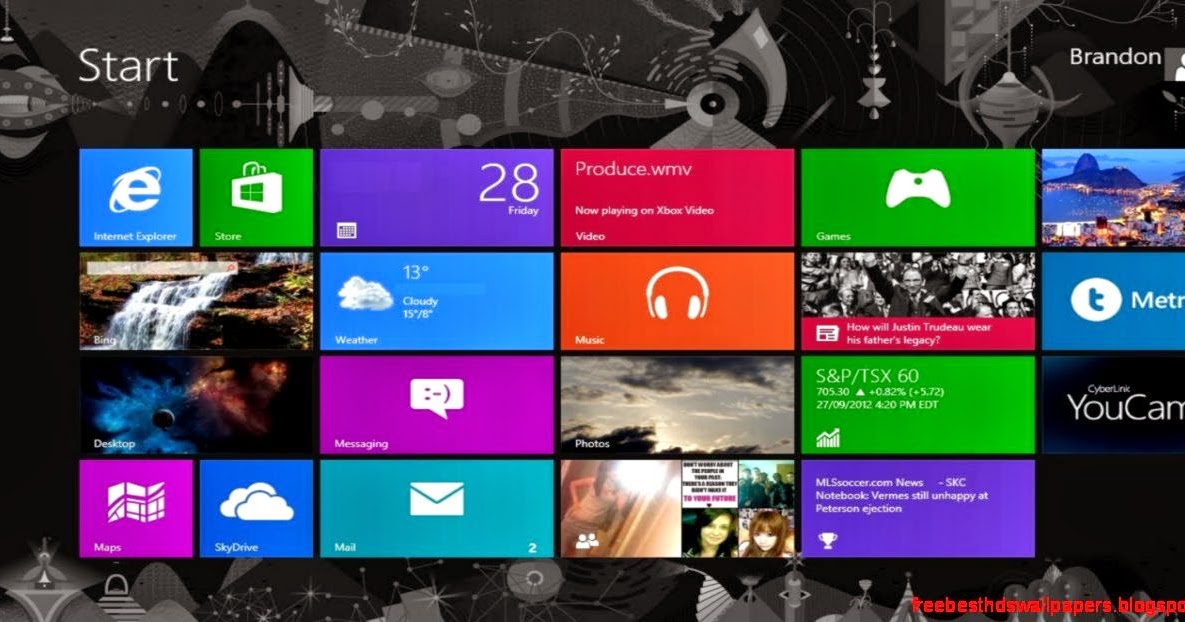Open SkyDrive
Viewport: 1185px width, 622px height.
[x=256, y=508]
